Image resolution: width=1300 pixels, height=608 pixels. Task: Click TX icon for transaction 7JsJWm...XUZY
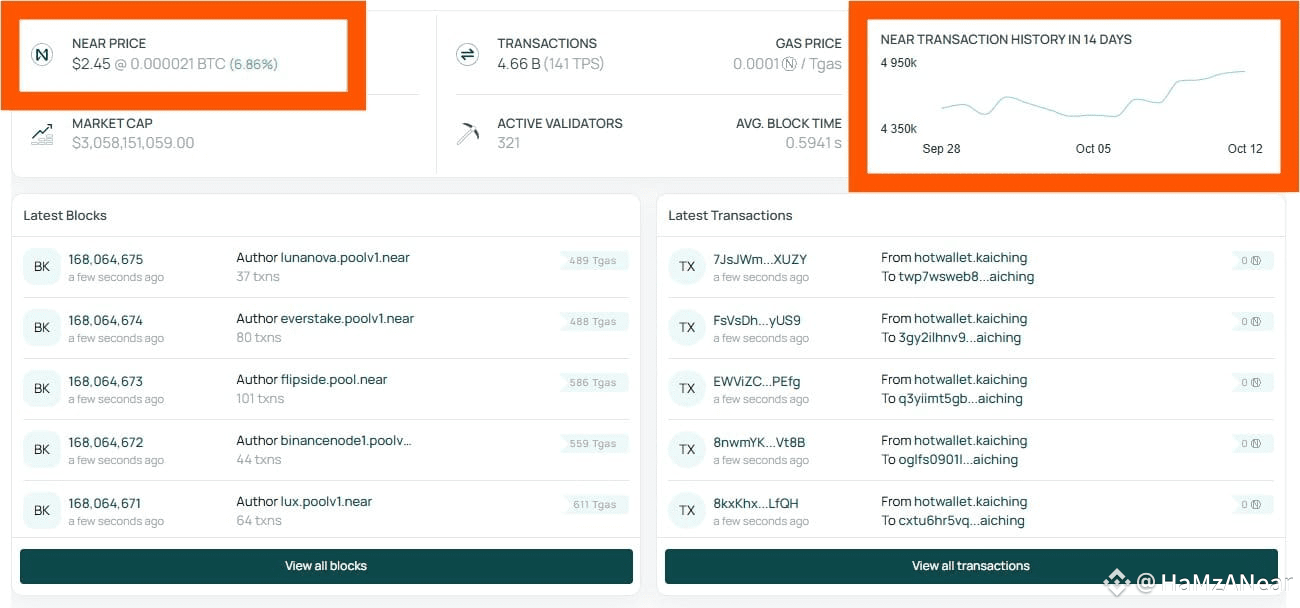pyautogui.click(x=687, y=267)
